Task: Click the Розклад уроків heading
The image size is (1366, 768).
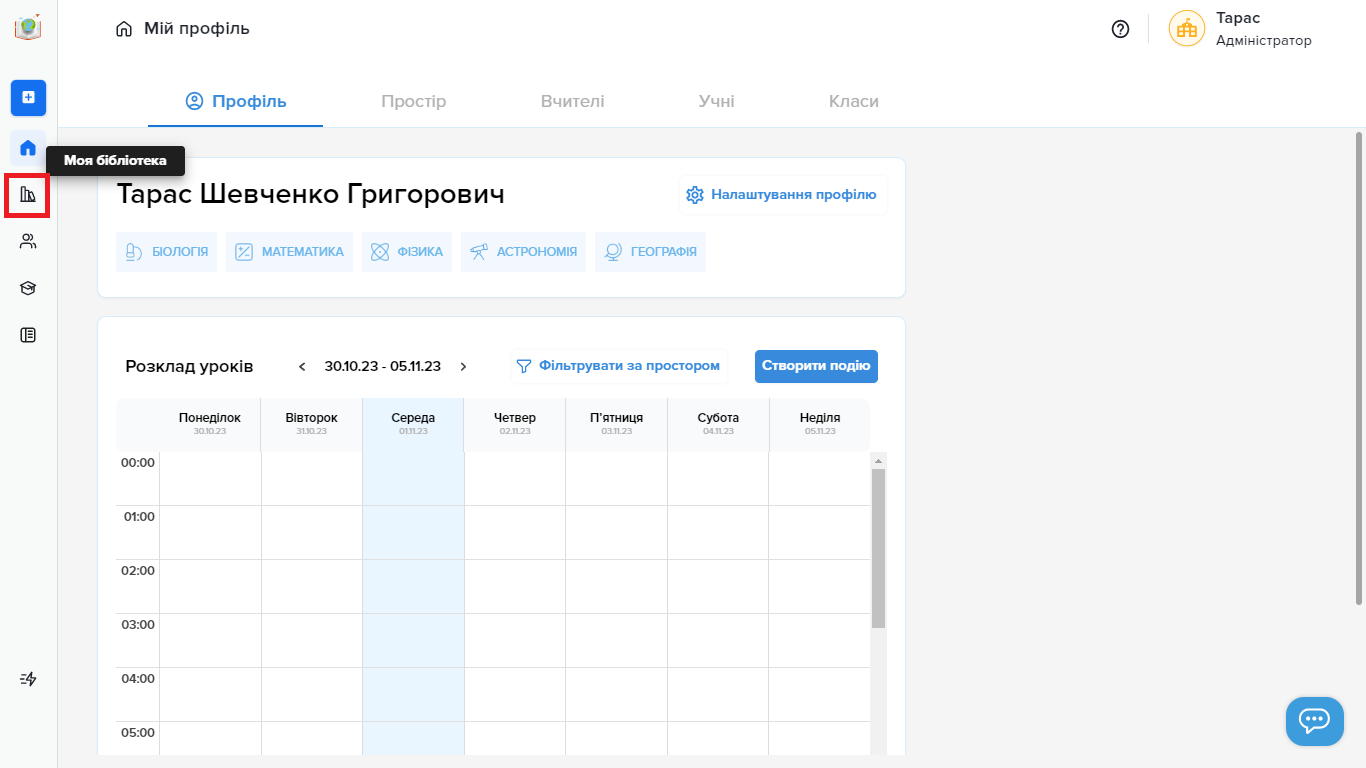Action: (189, 366)
